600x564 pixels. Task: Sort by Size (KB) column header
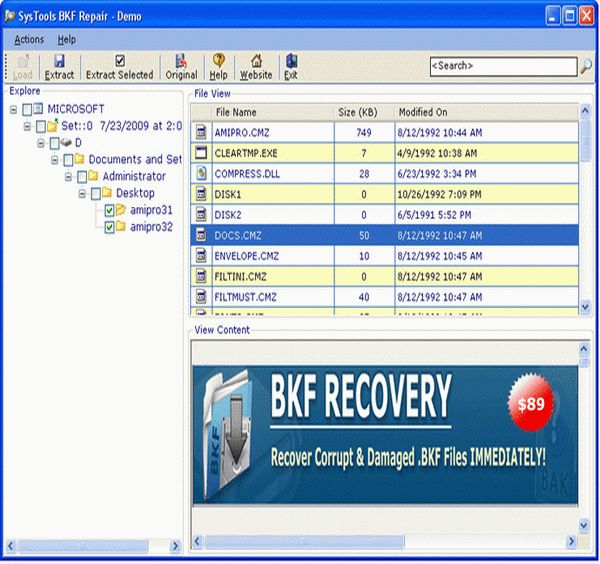tap(364, 112)
